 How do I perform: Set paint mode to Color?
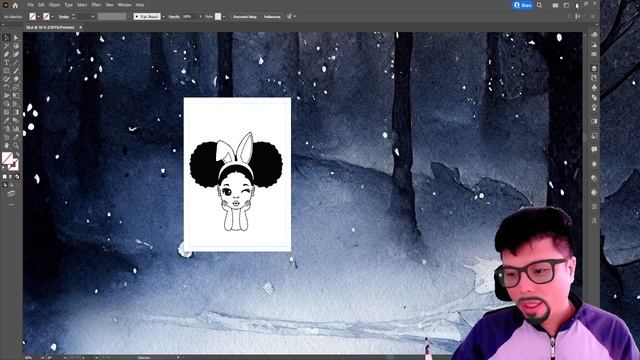4,177
